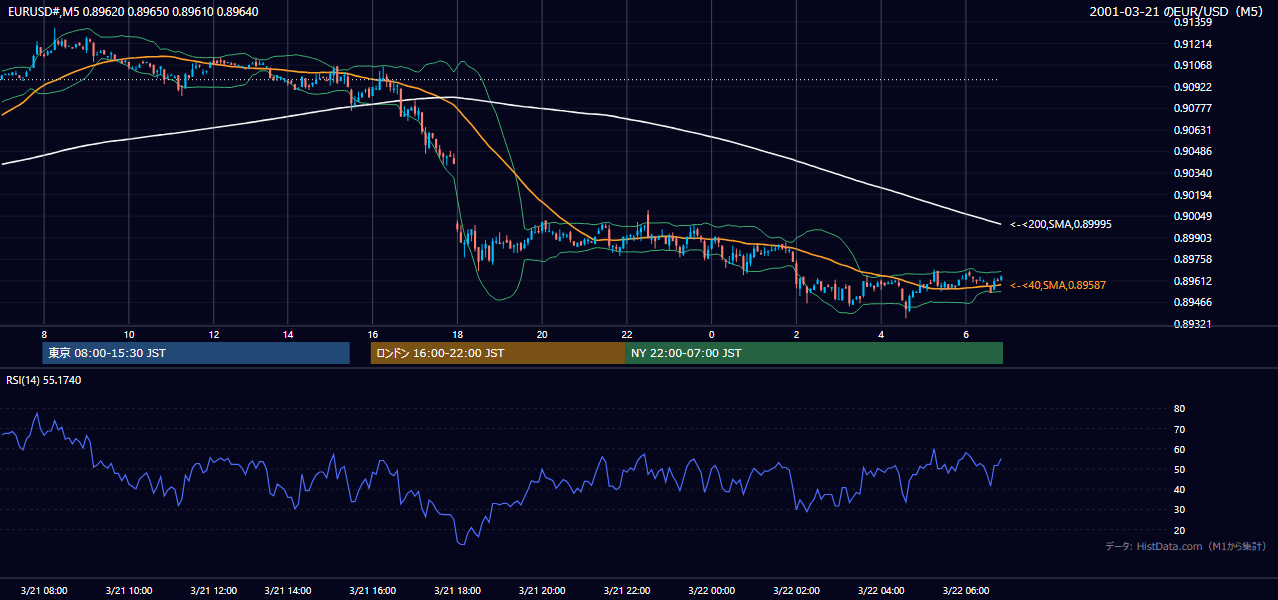The height and width of the screenshot is (600, 1278).
Task: Click the RSI scale value 50
Action: click(x=1179, y=469)
